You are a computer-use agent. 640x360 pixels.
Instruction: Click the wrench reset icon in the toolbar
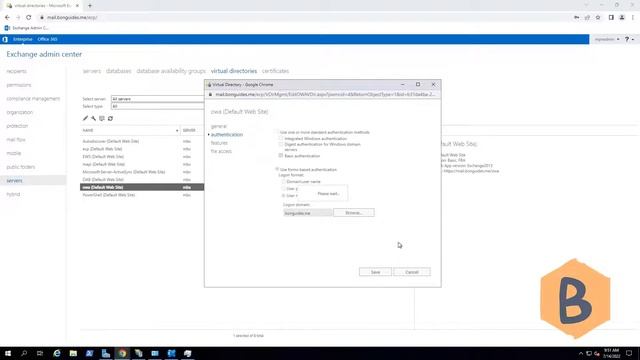(93, 118)
